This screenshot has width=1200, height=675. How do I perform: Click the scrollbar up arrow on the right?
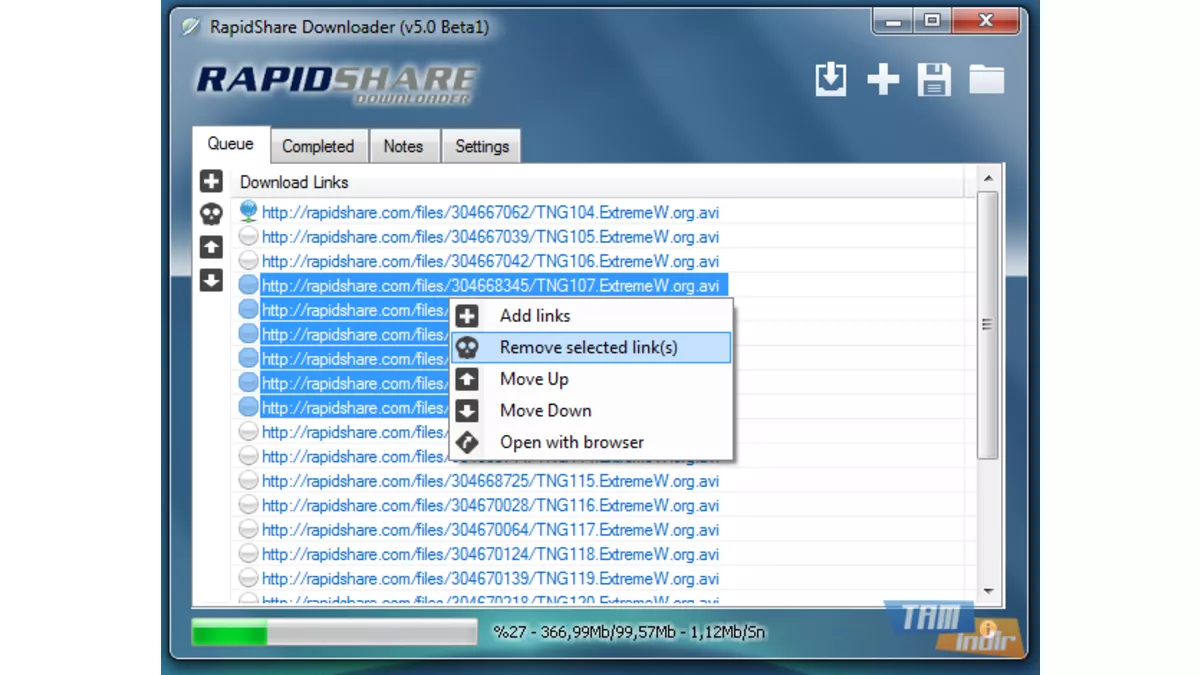click(x=988, y=178)
